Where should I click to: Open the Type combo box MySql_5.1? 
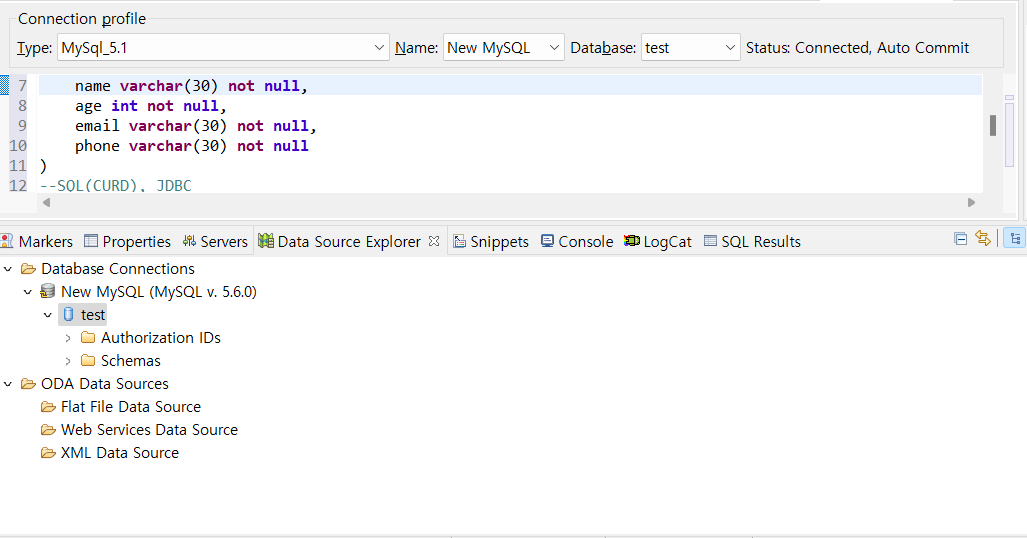223,48
